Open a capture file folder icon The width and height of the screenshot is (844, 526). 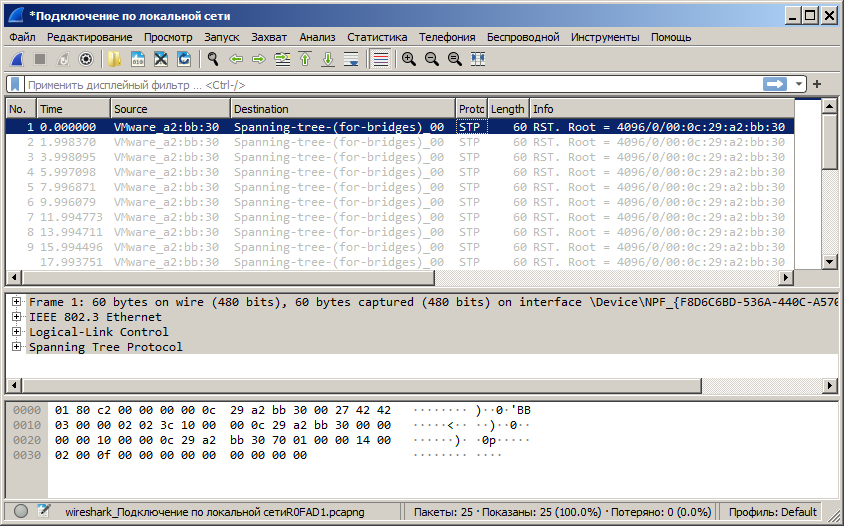[114, 59]
